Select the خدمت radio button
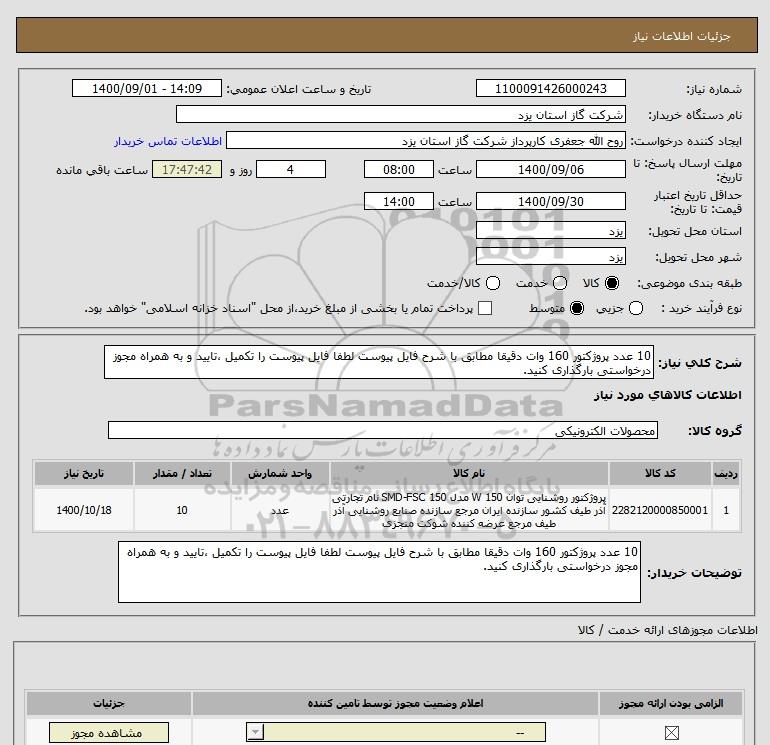This screenshot has width=770, height=745. pyautogui.click(x=560, y=283)
